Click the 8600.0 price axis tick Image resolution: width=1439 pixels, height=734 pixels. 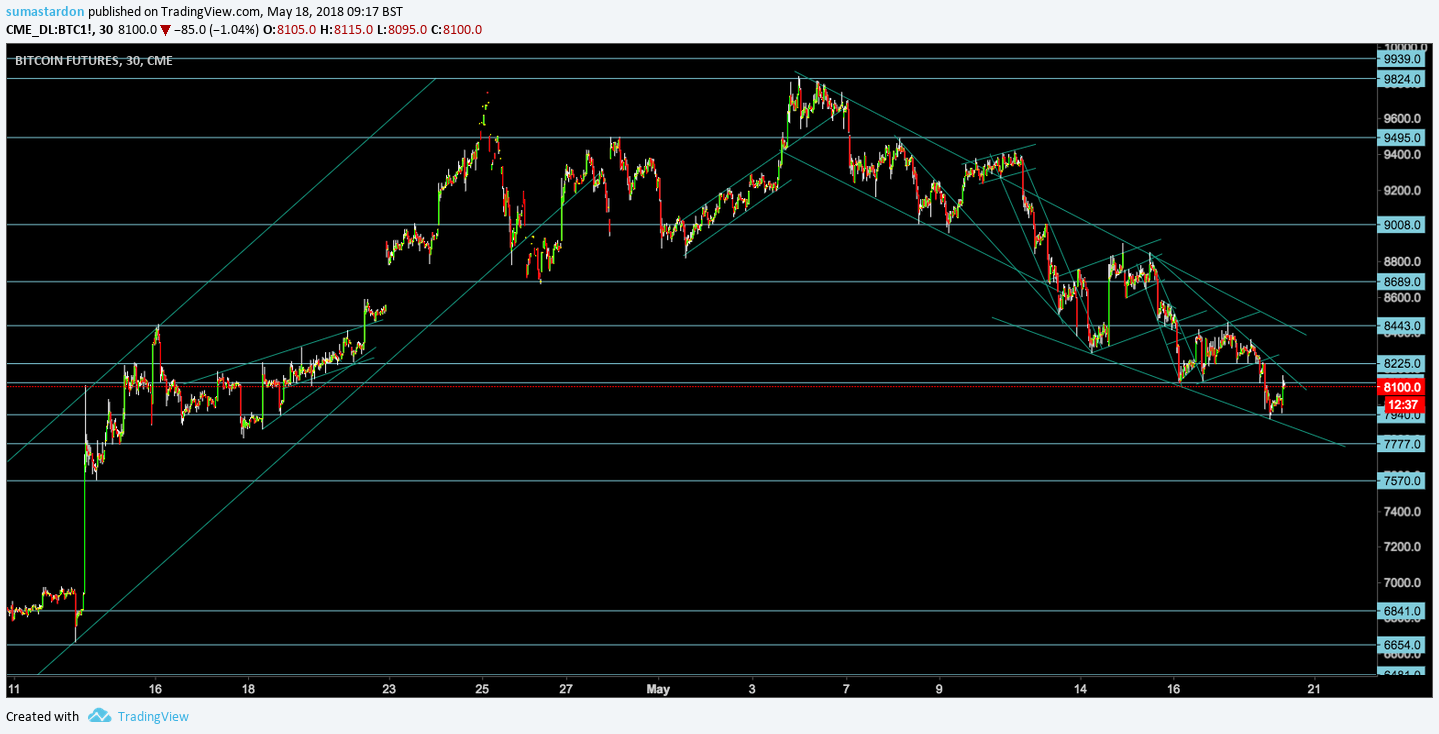pyautogui.click(x=1402, y=298)
